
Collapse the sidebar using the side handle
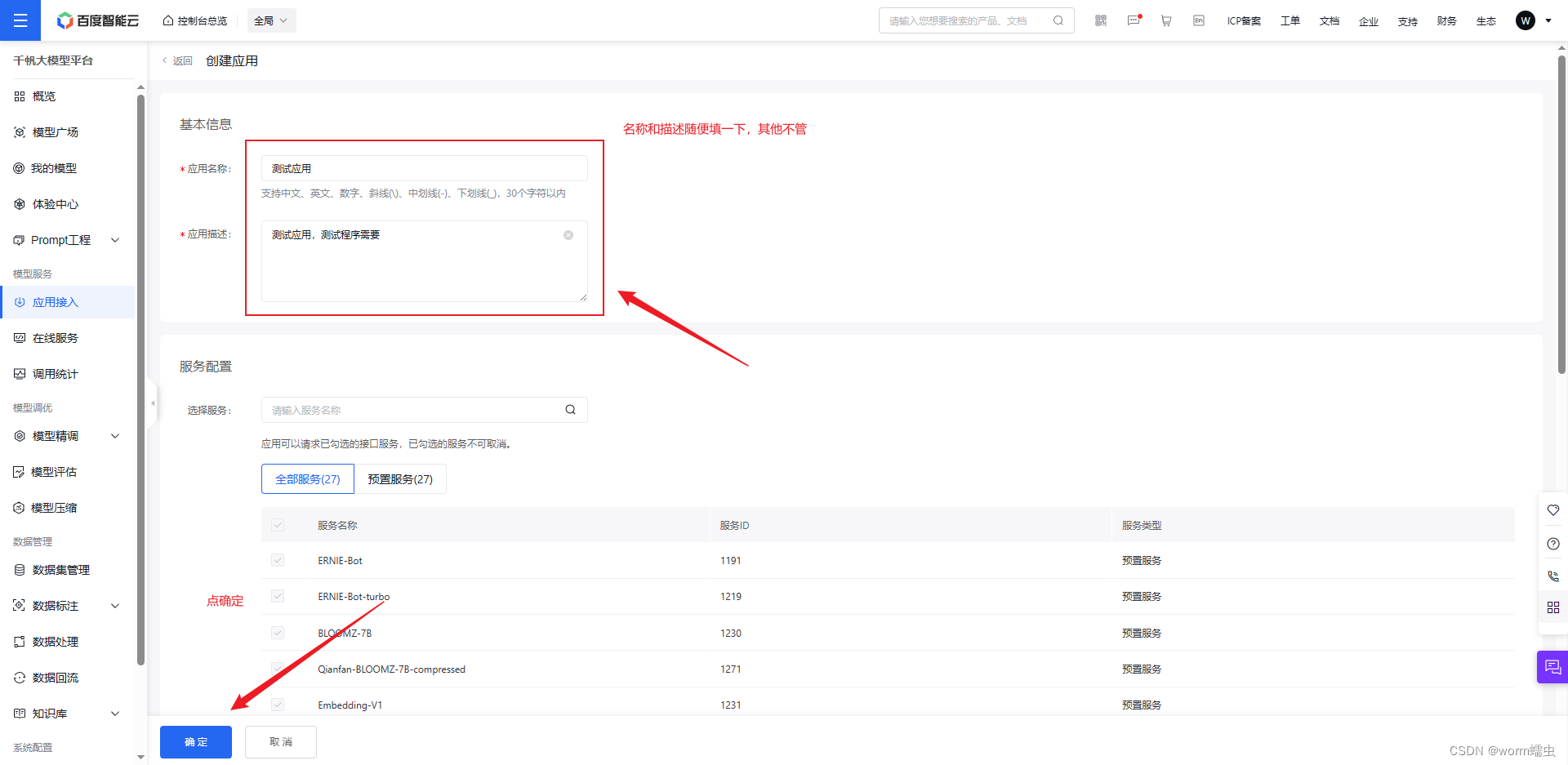pos(152,403)
